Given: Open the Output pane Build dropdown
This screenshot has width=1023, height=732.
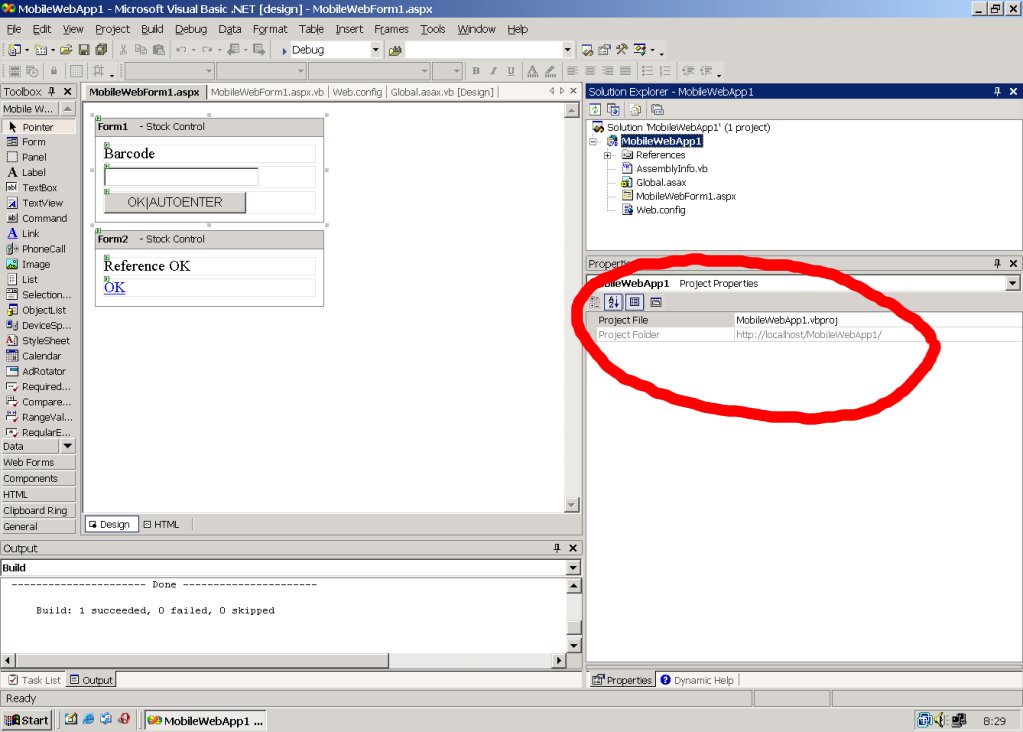Looking at the screenshot, I should coord(573,568).
